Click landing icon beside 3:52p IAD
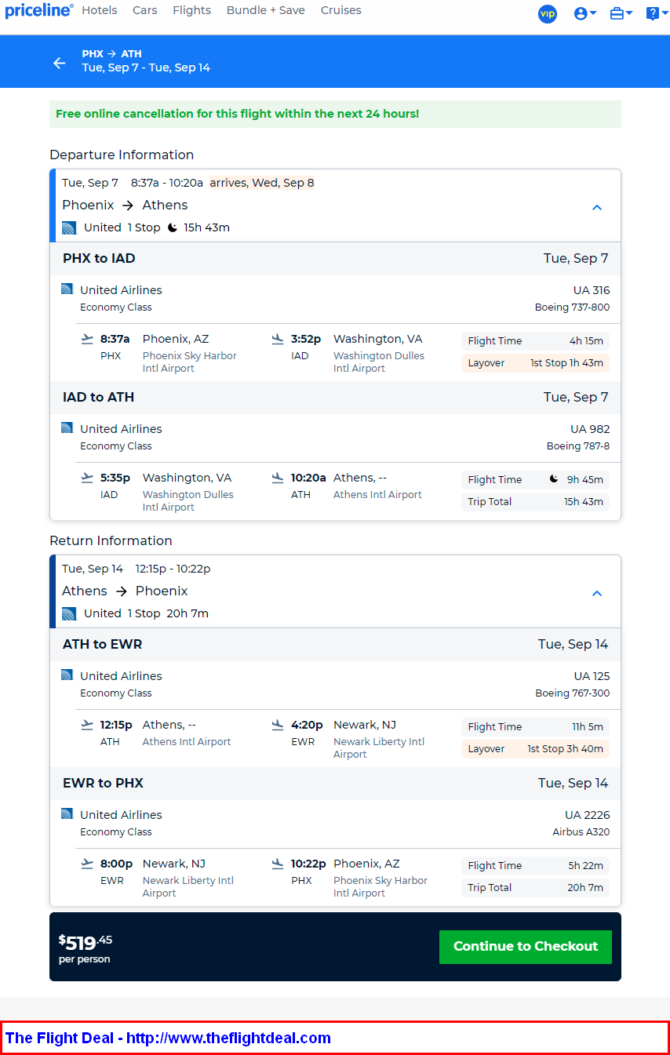 [x=277, y=339]
